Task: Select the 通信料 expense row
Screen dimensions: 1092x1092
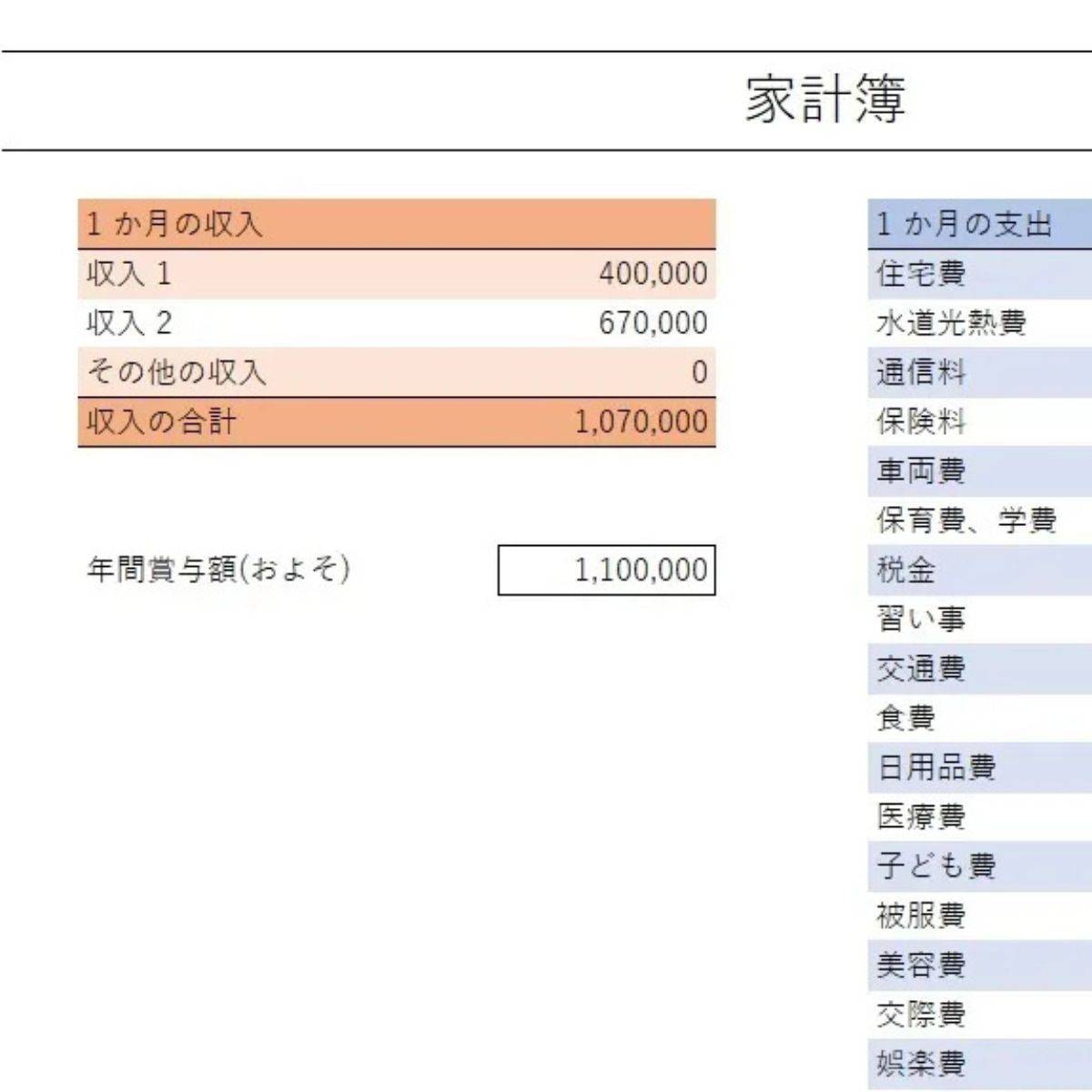Action: (x=980, y=372)
